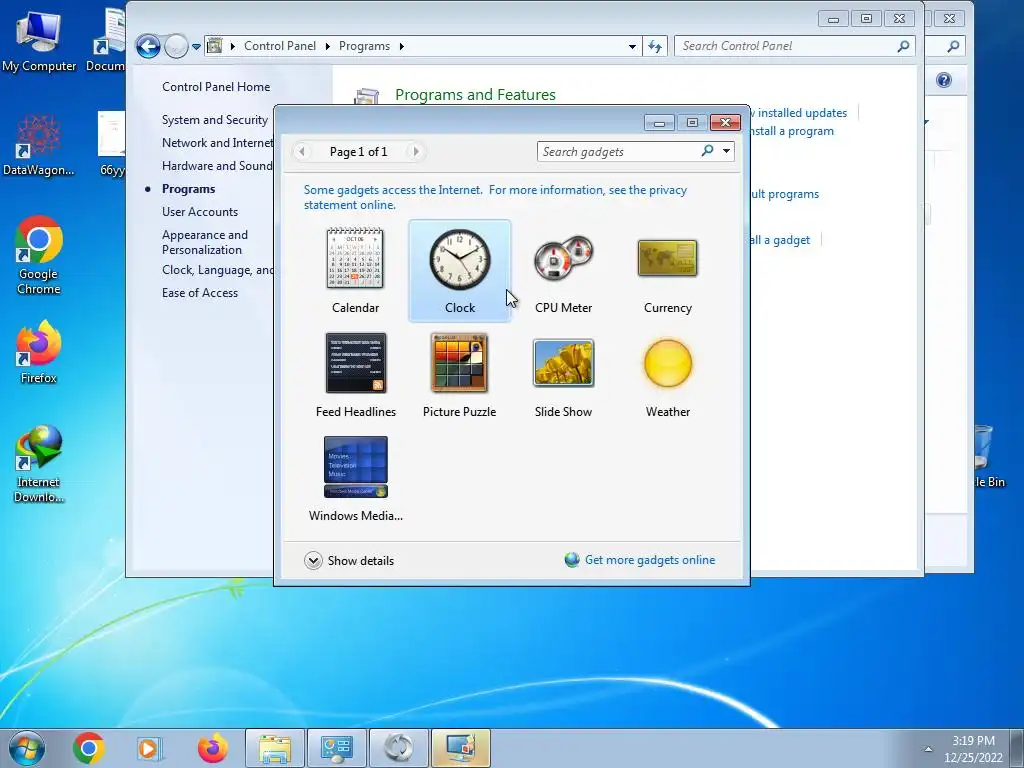Select My Computer desktop icon
This screenshot has height=768, width=1024.
(x=39, y=39)
